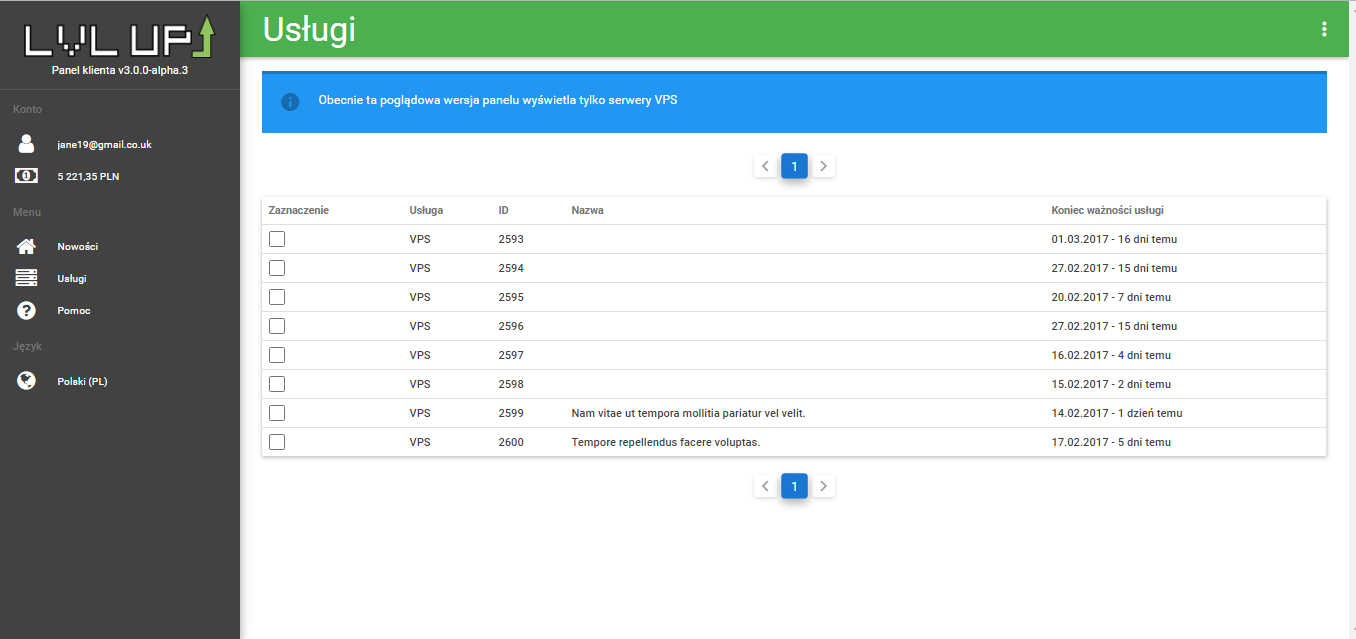Open the Pomoc menu entry
The height and width of the screenshot is (639, 1356).
click(74, 310)
